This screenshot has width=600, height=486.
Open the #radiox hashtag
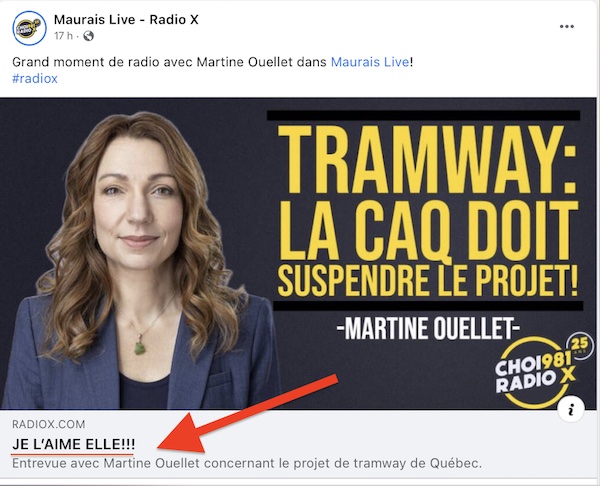tap(35, 78)
